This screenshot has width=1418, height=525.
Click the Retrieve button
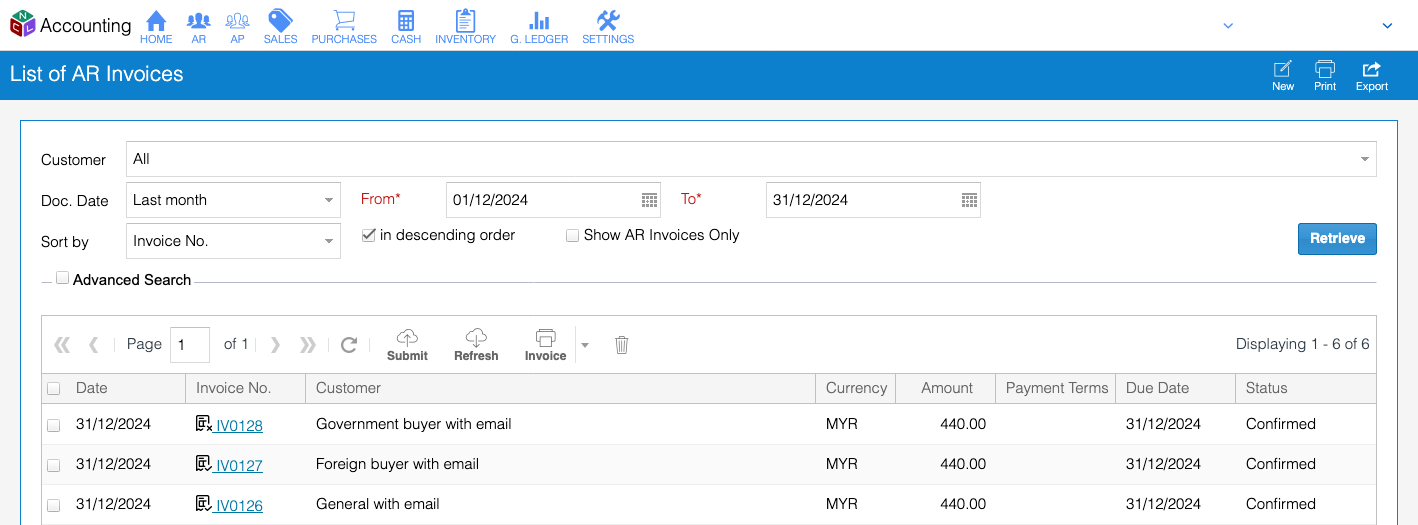pyautogui.click(x=1337, y=239)
